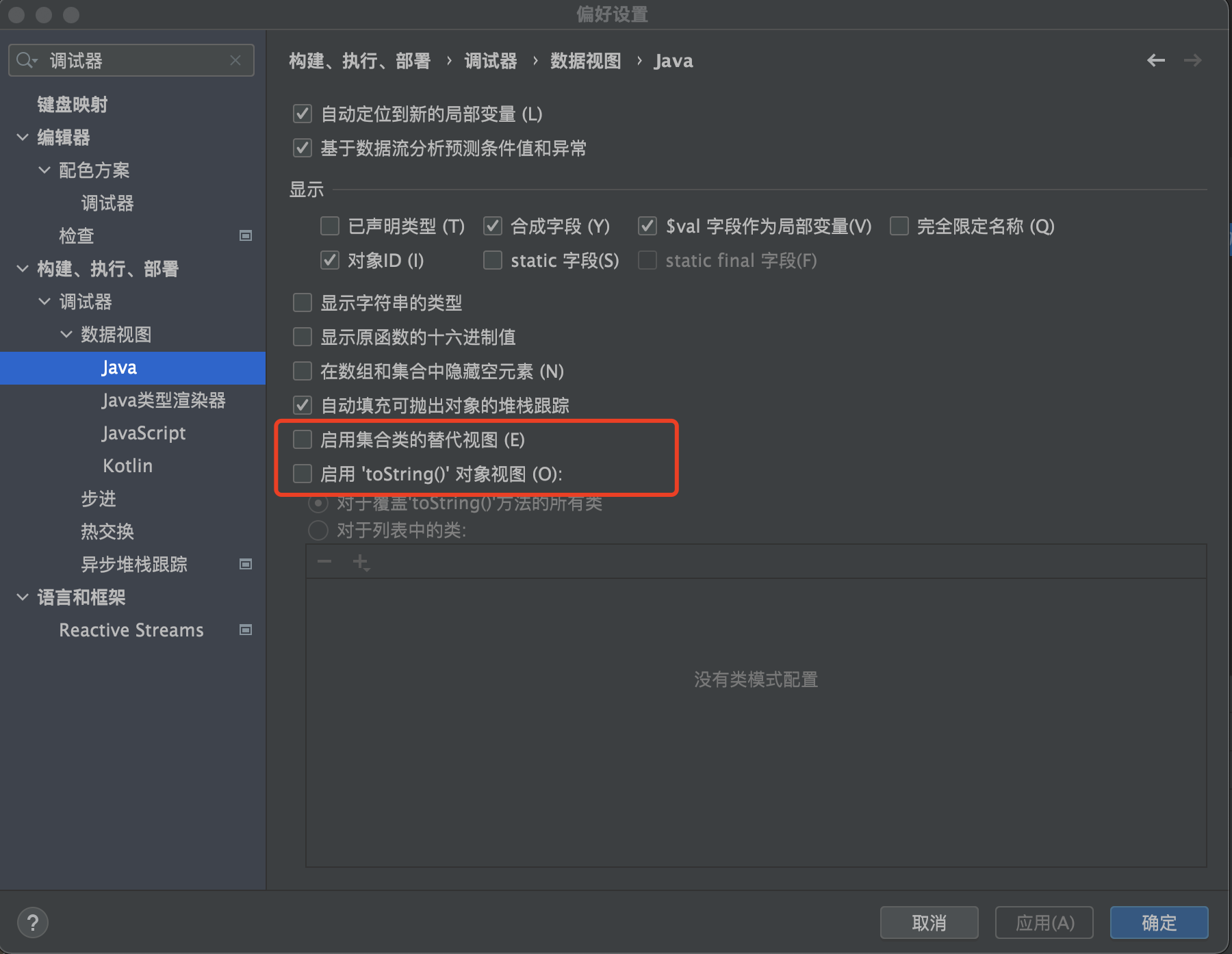Screen dimensions: 1232x954
Task: Click the back navigation arrow
Action: pos(1155,61)
